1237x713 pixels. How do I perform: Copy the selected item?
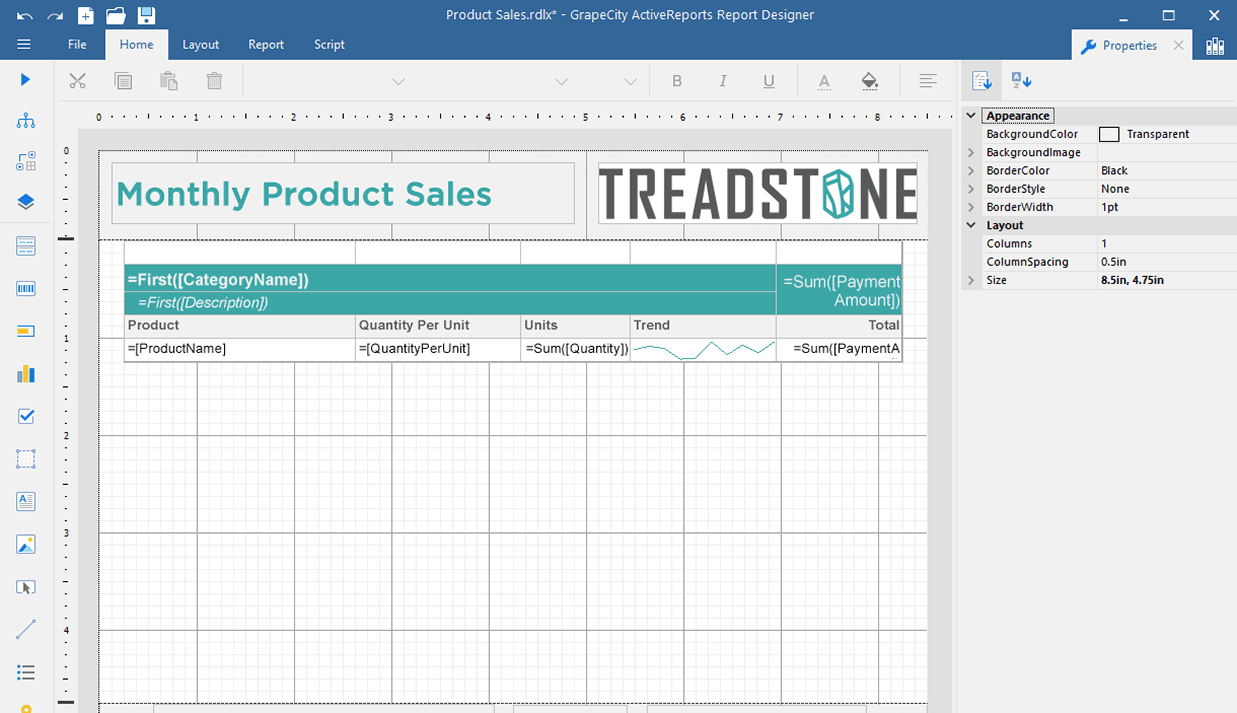pyautogui.click(x=123, y=81)
